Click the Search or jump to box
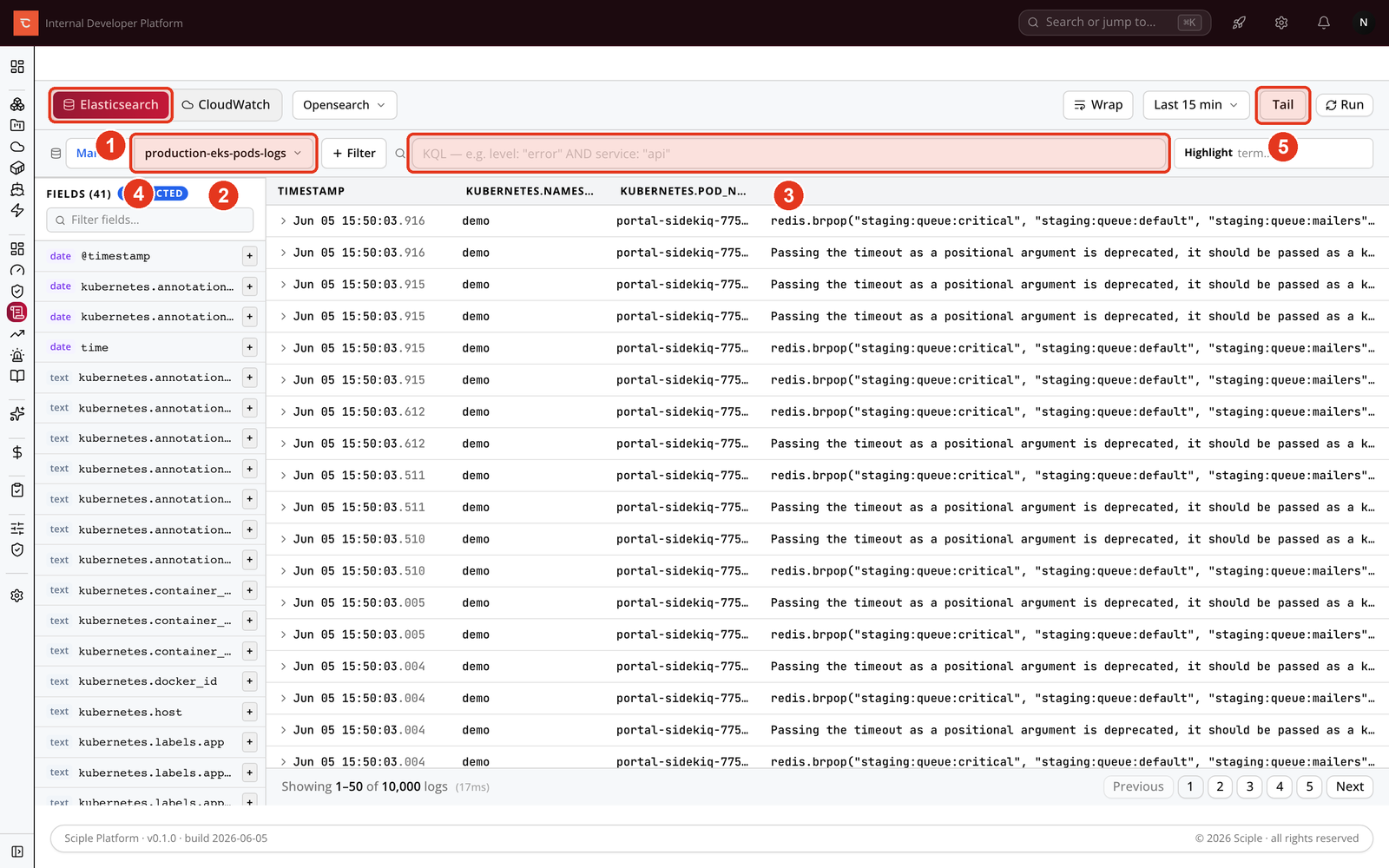 tap(1115, 23)
